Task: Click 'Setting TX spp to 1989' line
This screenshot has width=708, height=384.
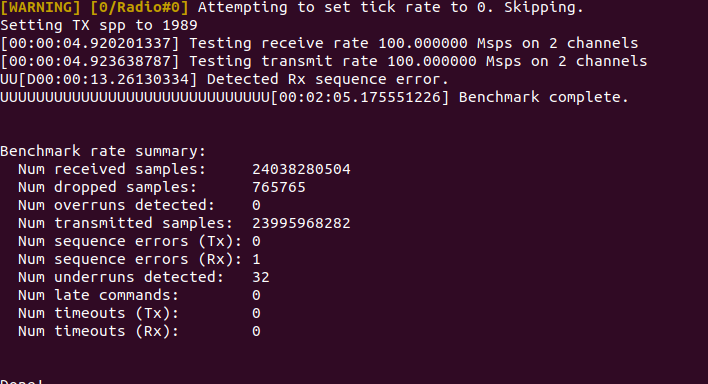Action: click(99, 25)
